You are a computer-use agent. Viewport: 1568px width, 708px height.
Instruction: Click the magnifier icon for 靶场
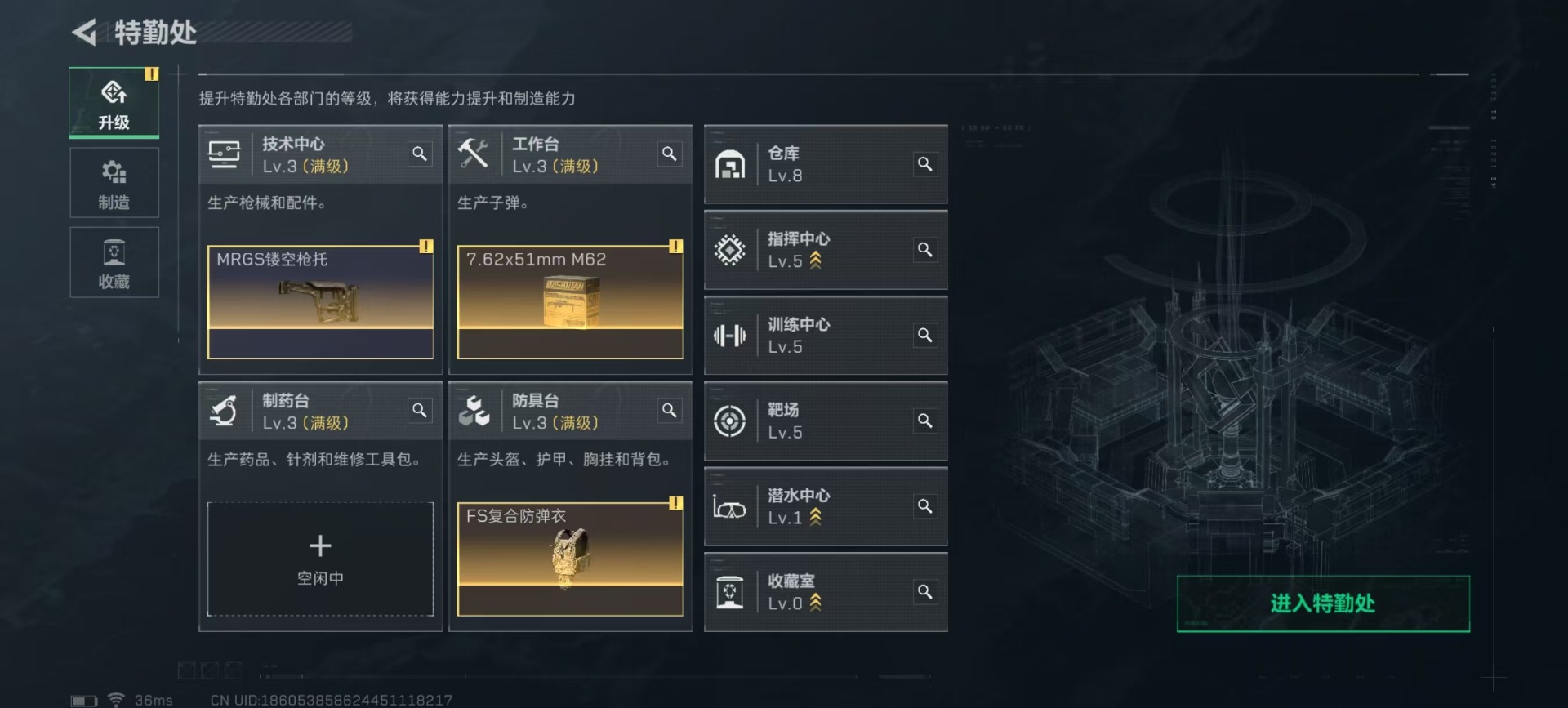924,421
